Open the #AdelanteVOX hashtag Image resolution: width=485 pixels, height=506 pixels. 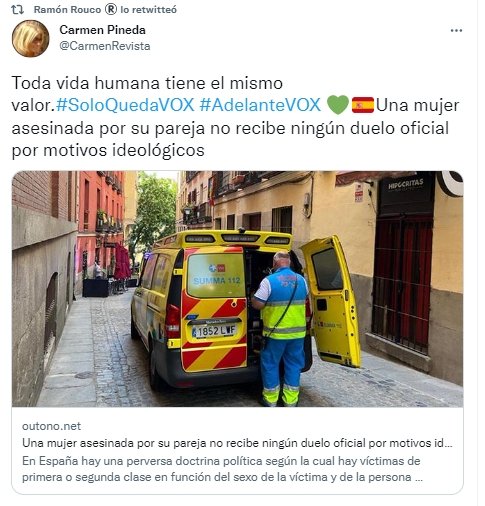pyautogui.click(x=260, y=105)
